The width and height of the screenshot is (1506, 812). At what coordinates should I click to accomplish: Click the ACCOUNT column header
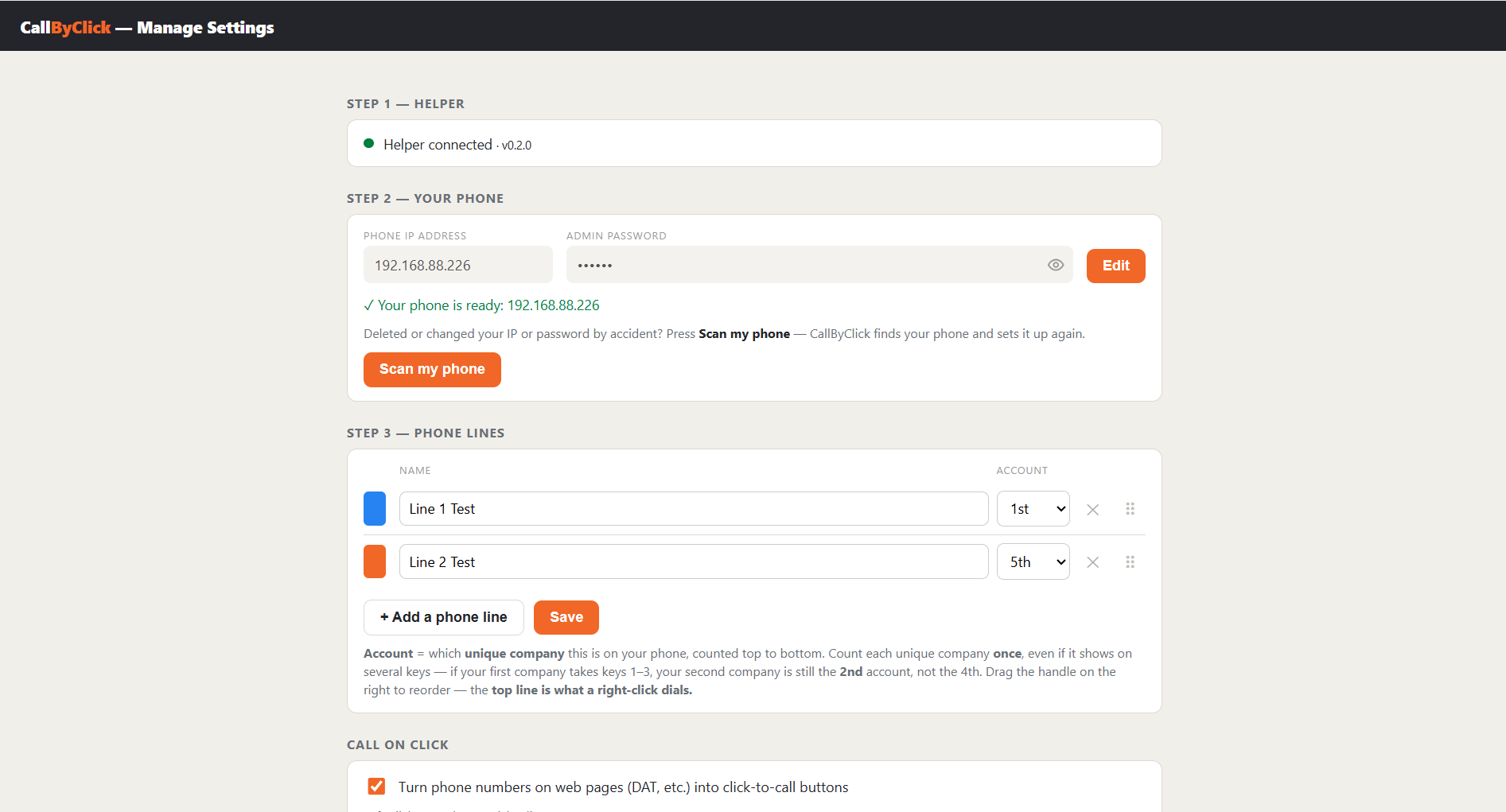tap(1022, 471)
